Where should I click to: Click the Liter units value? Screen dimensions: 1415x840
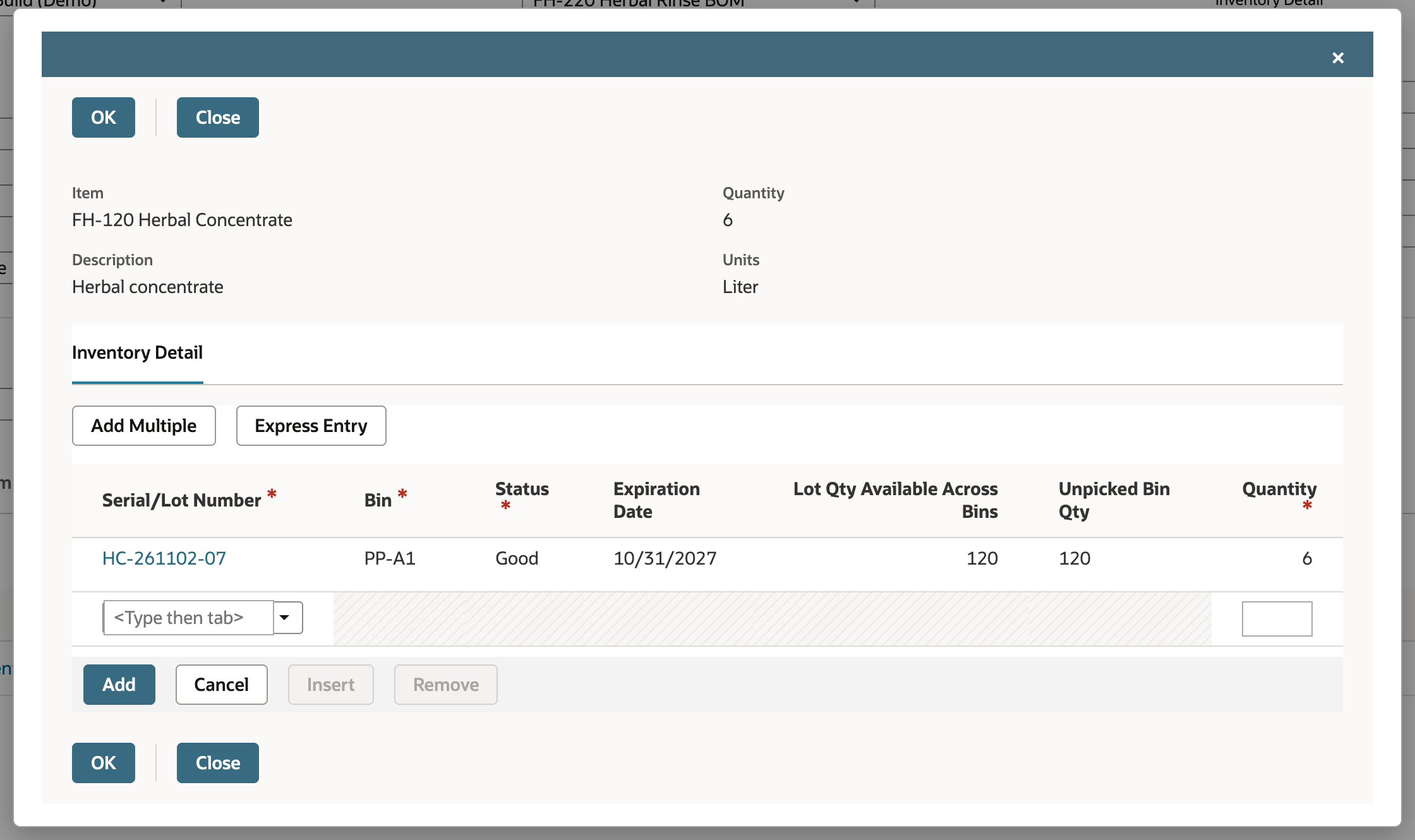(740, 287)
